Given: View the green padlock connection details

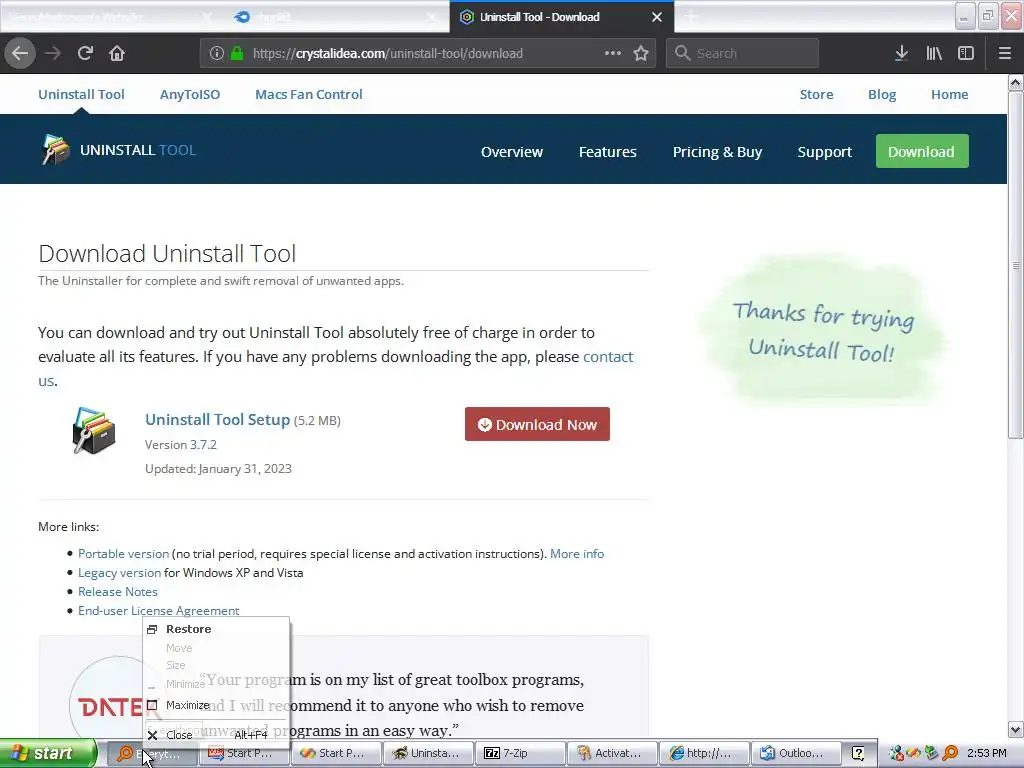Looking at the screenshot, I should [237, 53].
